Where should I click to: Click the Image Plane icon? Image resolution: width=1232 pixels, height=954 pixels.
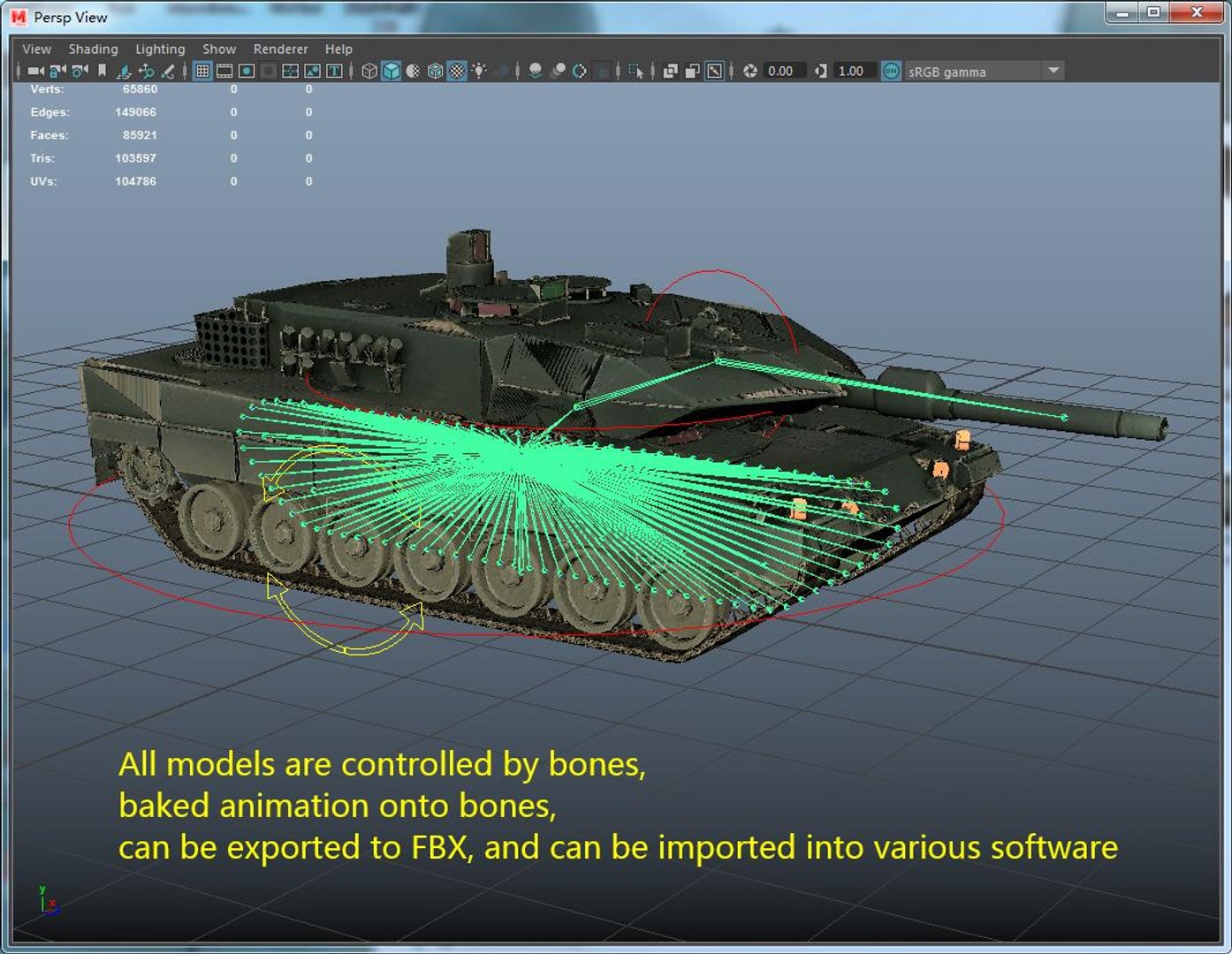(125, 71)
